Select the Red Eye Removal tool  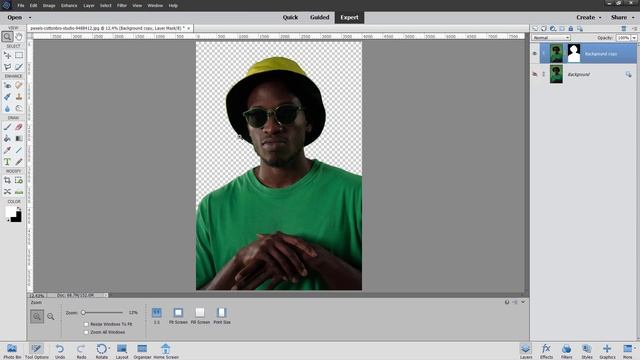click(x=7, y=85)
